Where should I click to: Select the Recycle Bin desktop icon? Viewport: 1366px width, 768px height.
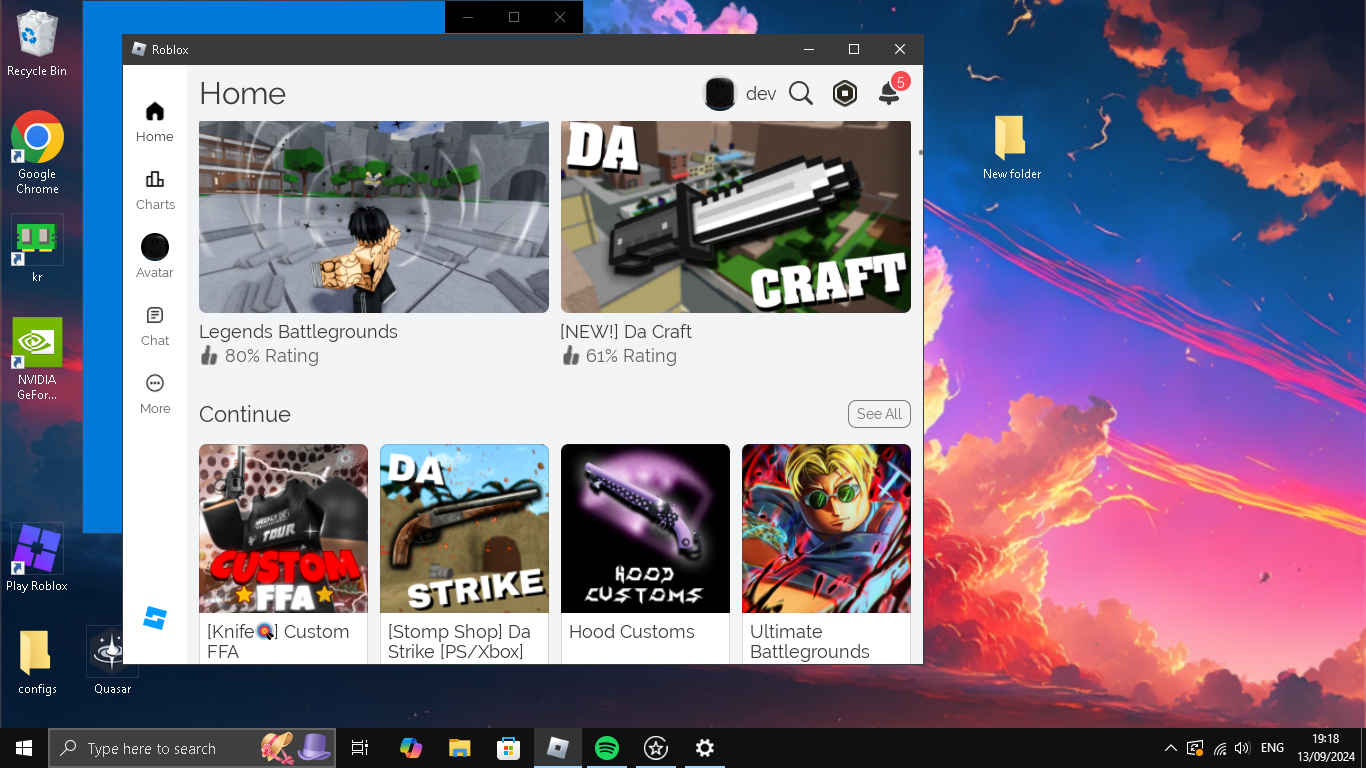tap(37, 43)
